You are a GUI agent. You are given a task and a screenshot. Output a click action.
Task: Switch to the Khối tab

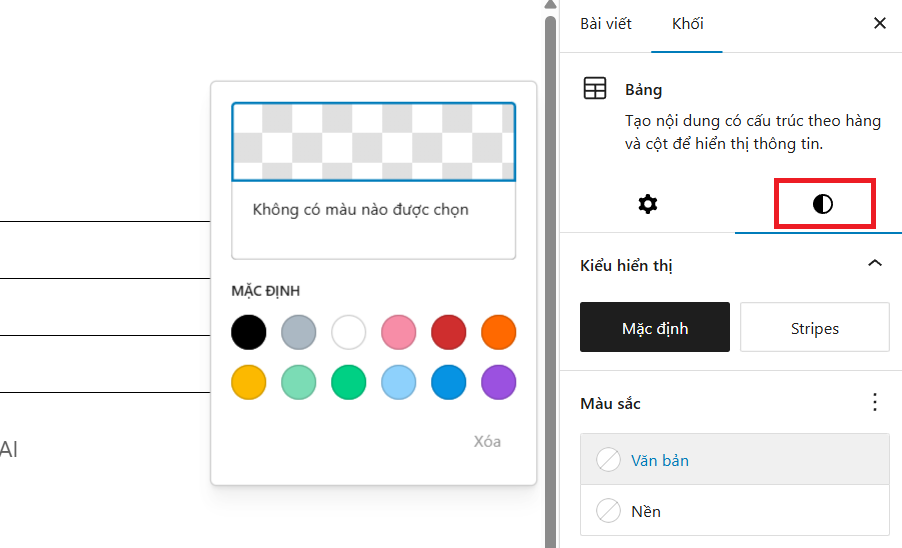pos(686,24)
